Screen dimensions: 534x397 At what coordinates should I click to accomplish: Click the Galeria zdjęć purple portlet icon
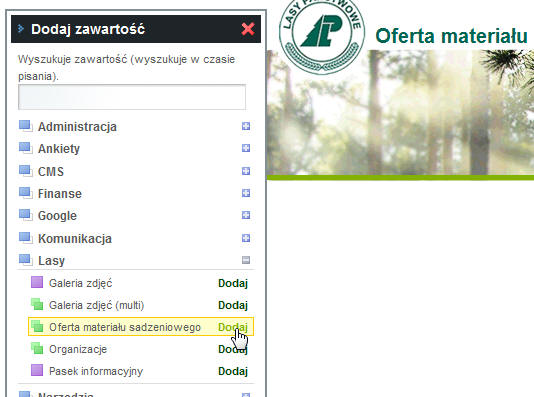(37, 282)
